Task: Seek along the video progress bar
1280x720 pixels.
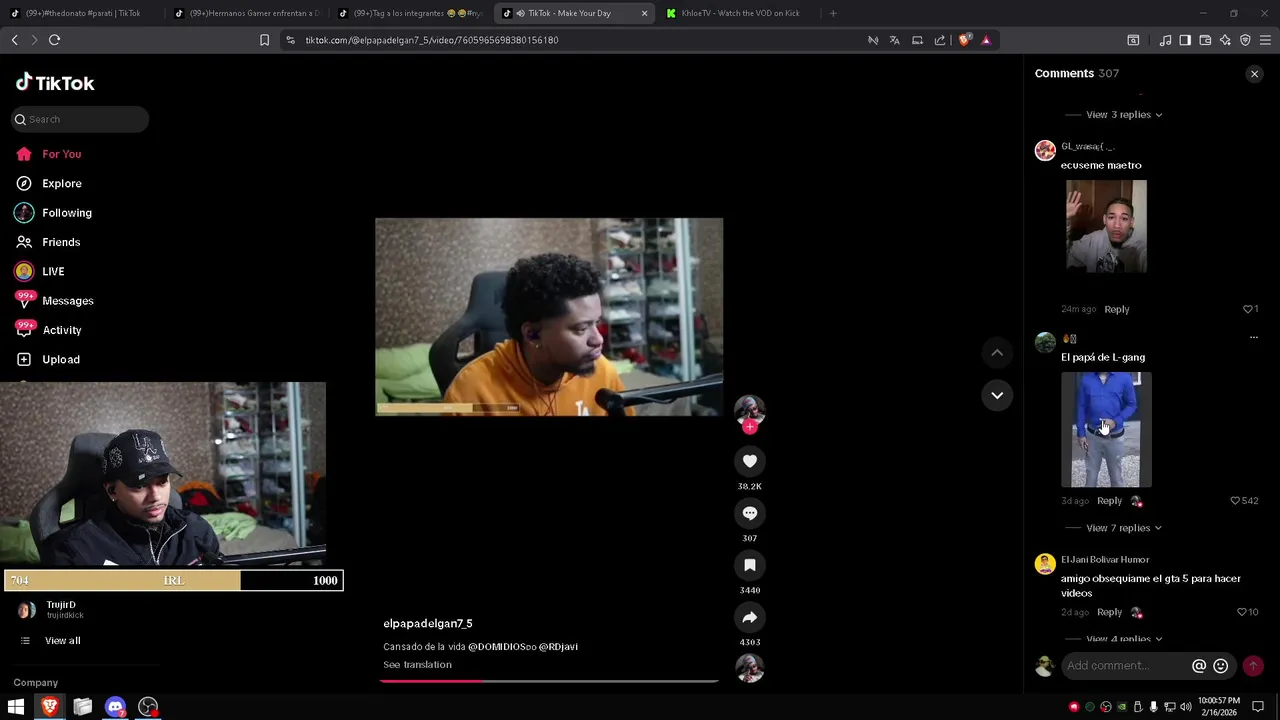Action: (x=549, y=681)
